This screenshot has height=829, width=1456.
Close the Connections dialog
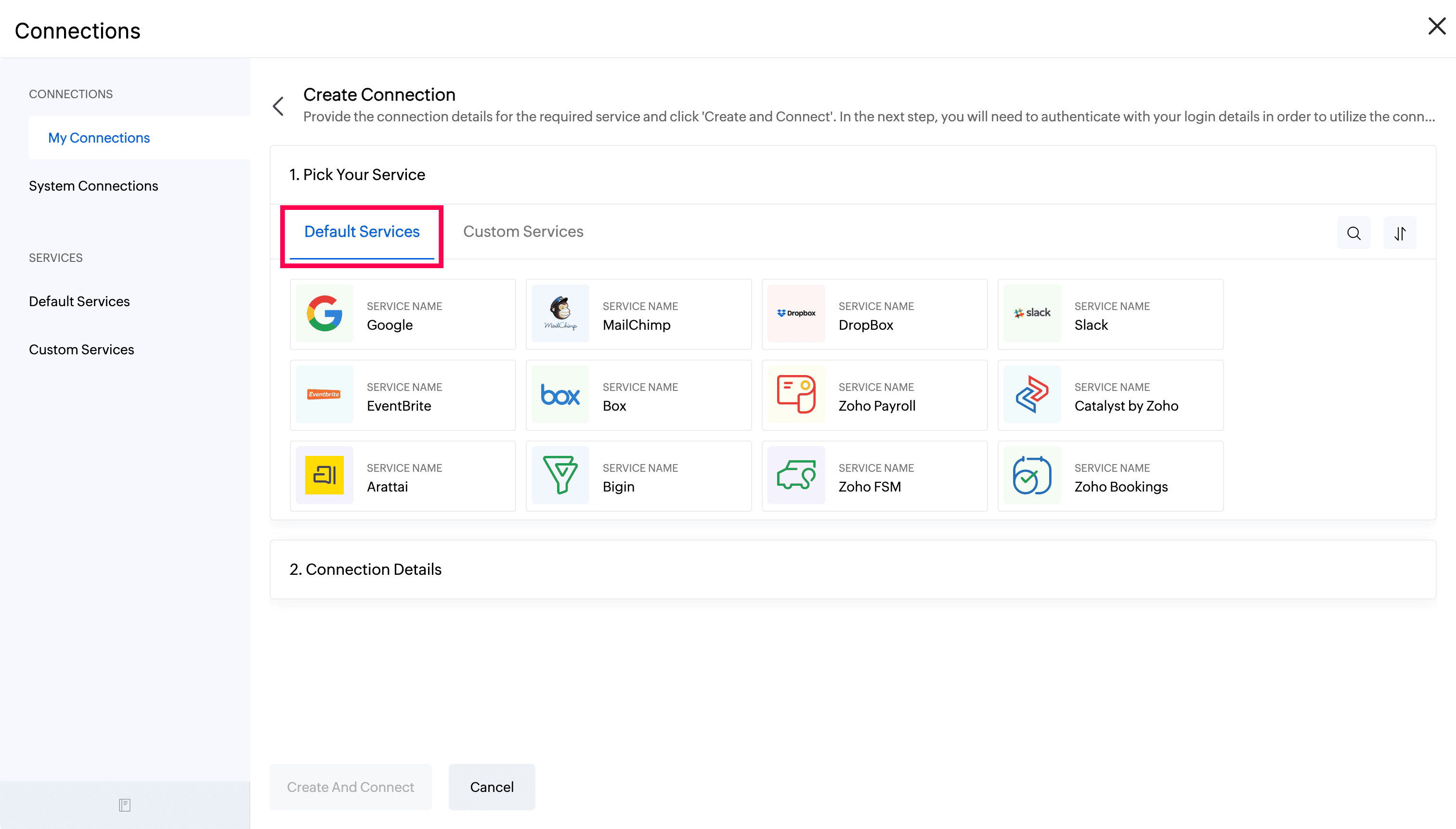pos(1437,26)
